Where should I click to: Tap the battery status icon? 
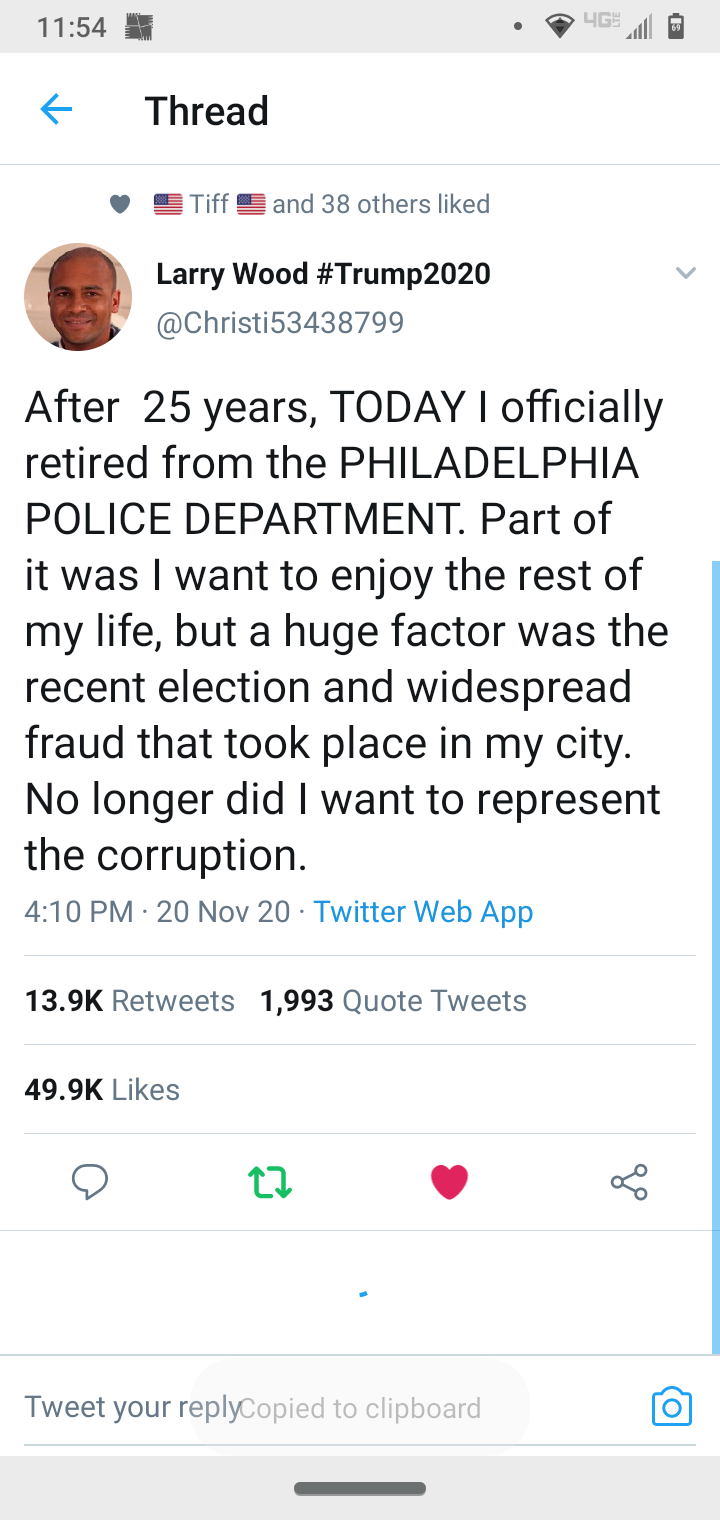[x=676, y=26]
